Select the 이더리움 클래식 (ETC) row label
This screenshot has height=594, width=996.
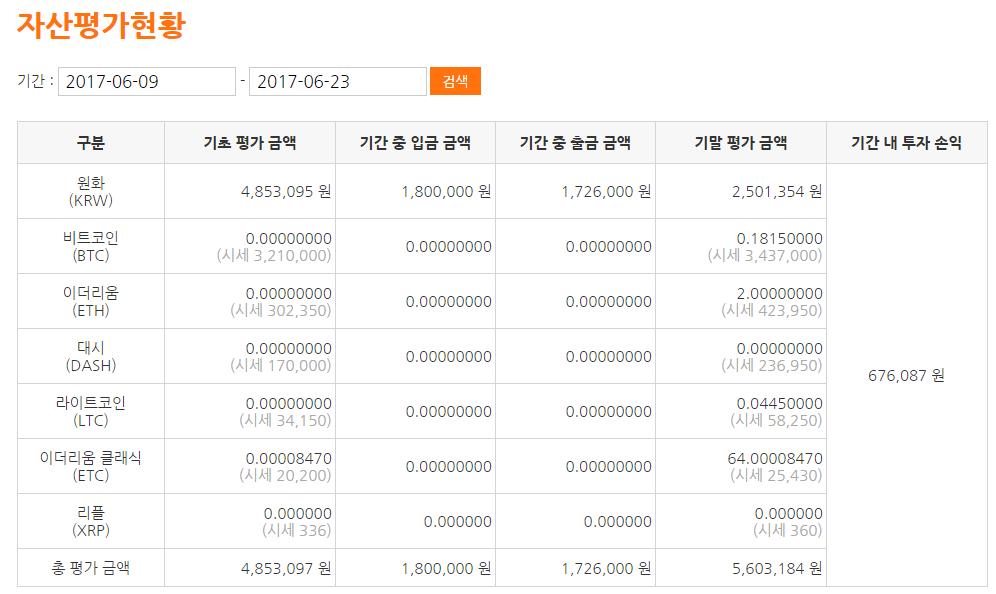click(91, 466)
